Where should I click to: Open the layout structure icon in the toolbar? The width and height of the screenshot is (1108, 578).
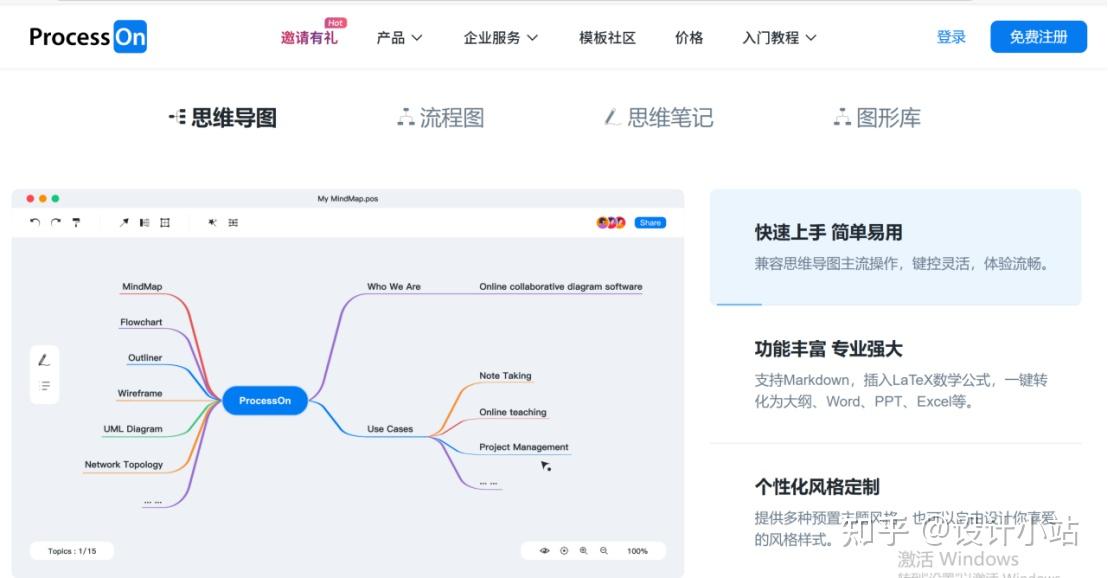[143, 222]
